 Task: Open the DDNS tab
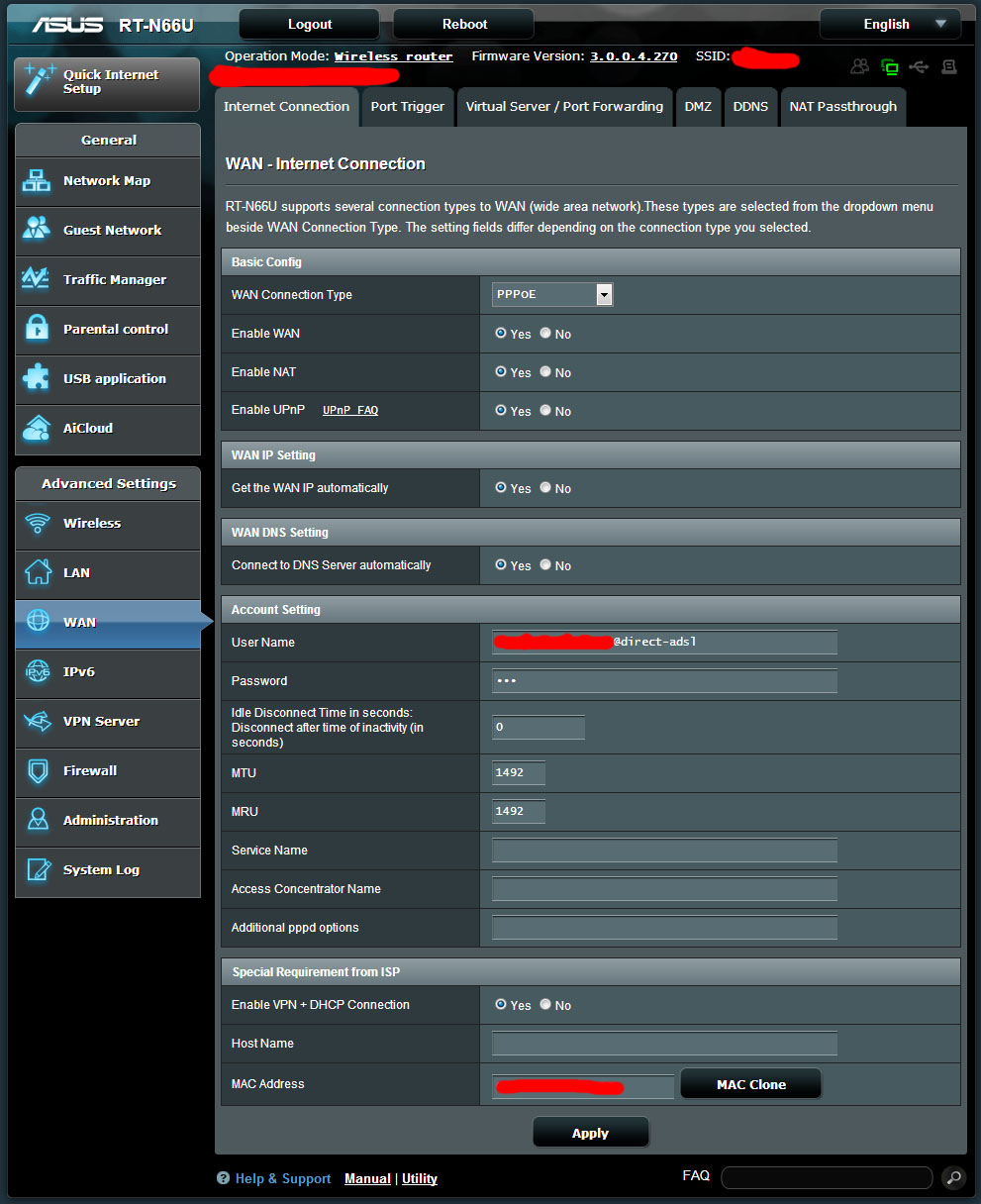(750, 107)
